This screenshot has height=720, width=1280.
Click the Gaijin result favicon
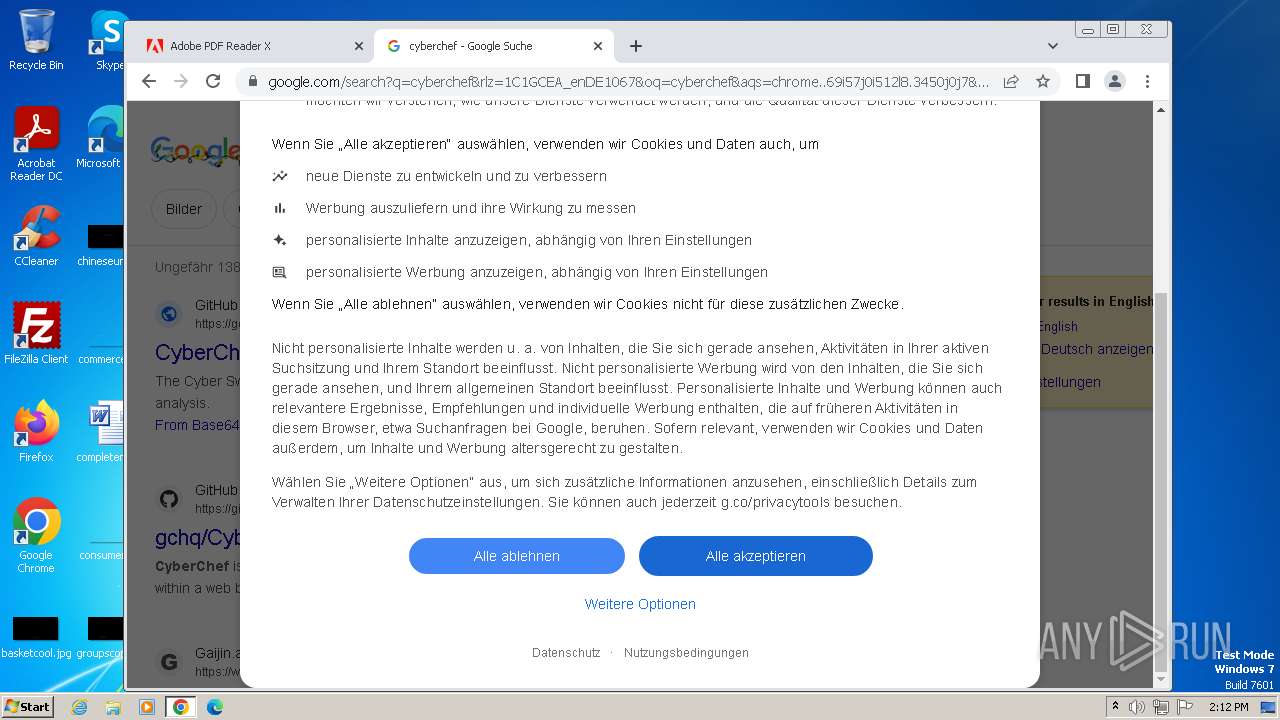point(169,662)
